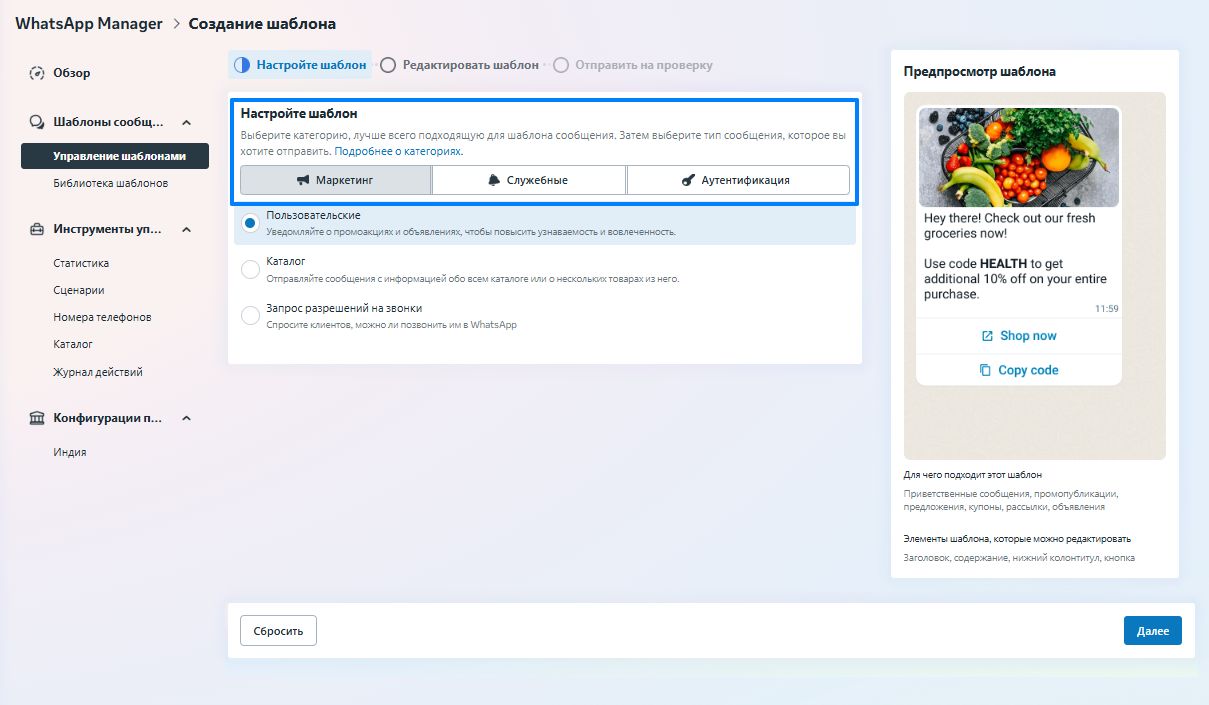
Task: Click the bank building configurations icon
Action: click(37, 418)
